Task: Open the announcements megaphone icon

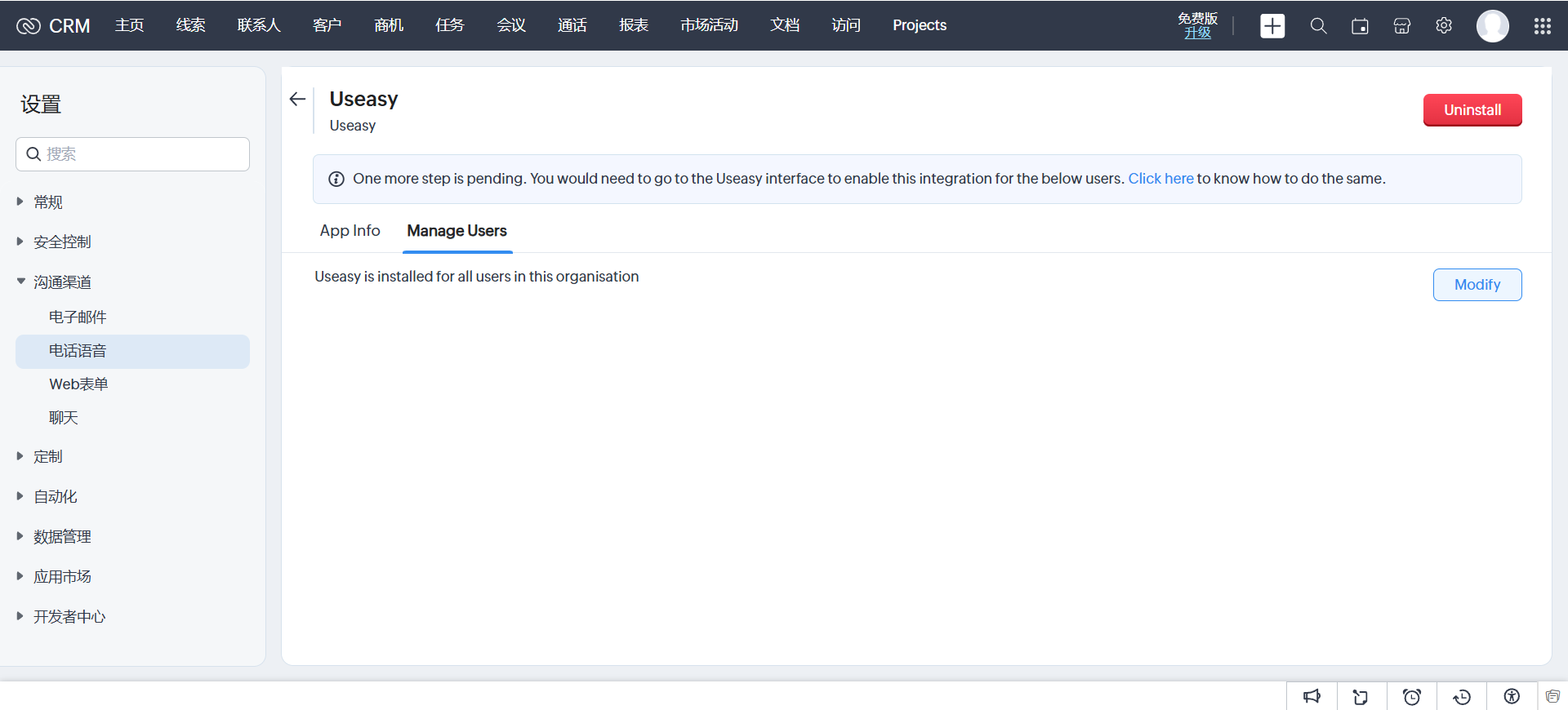Action: point(1312,696)
